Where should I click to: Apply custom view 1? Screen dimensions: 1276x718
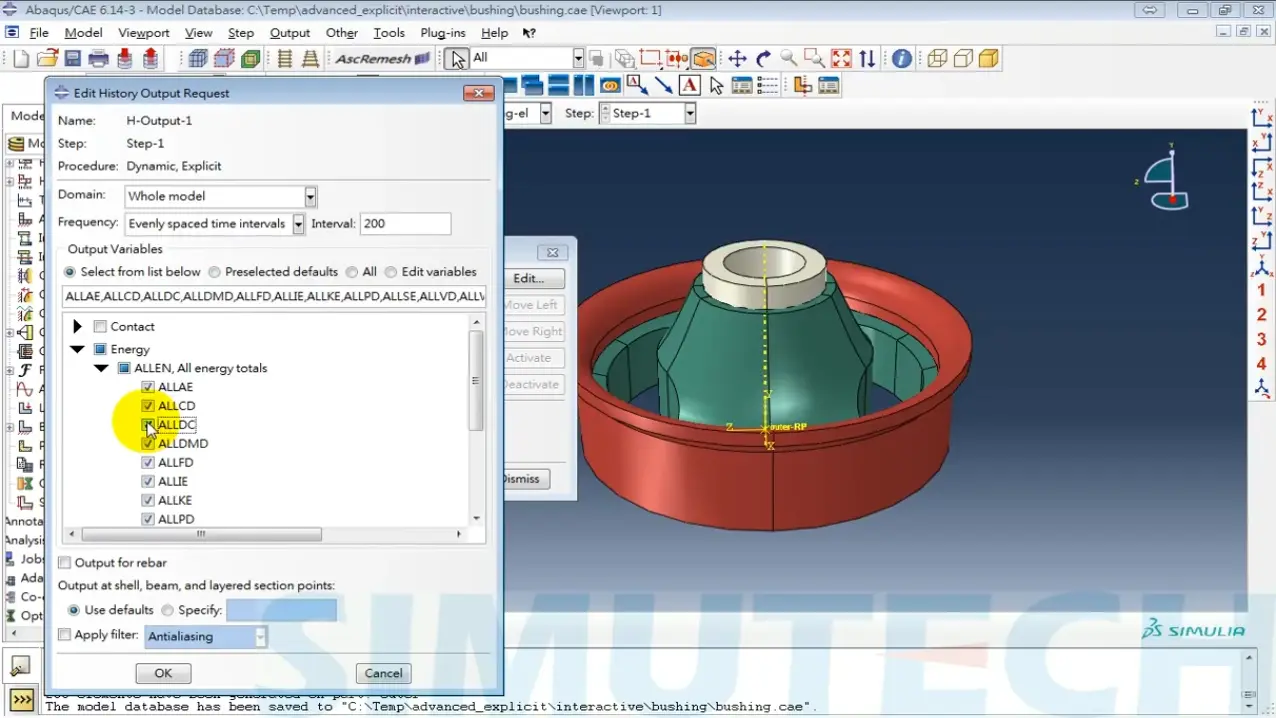coord(1262,290)
